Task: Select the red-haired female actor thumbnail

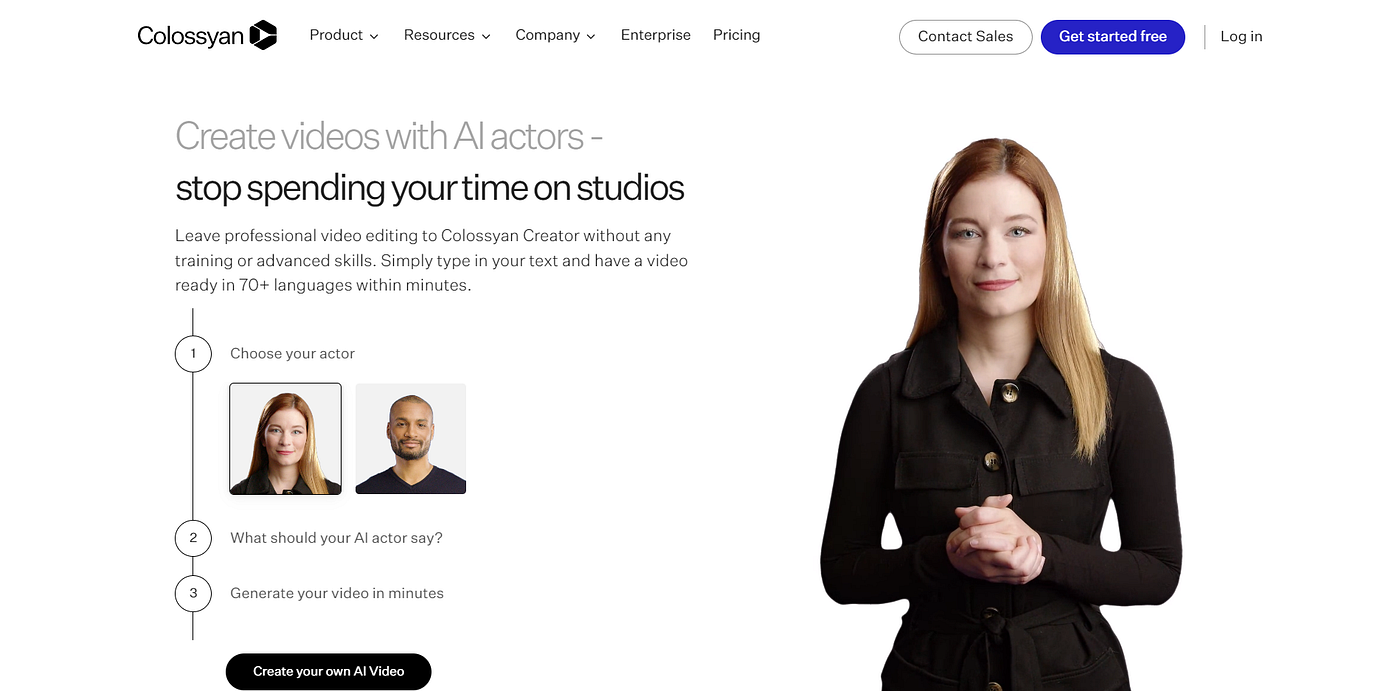Action: 285,439
